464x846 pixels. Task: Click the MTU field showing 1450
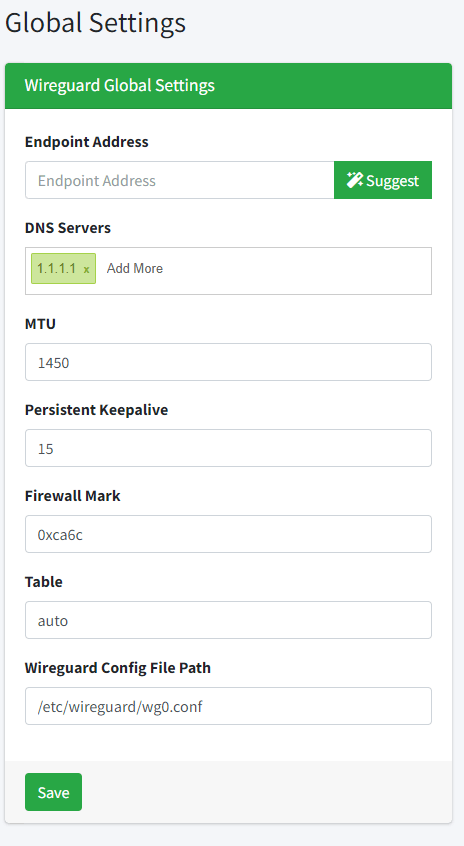pos(228,362)
